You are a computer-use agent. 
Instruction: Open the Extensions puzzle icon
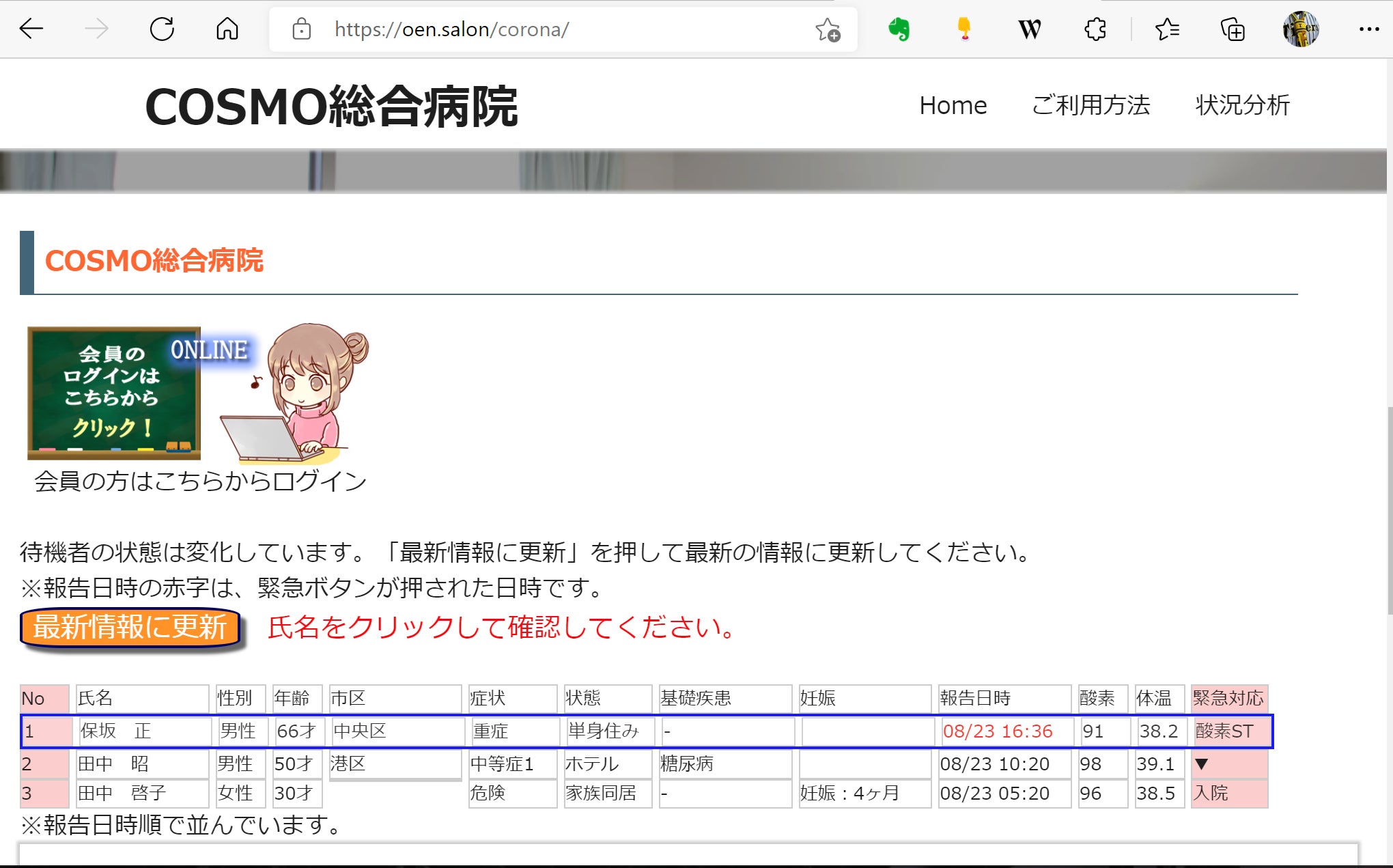[x=1095, y=29]
